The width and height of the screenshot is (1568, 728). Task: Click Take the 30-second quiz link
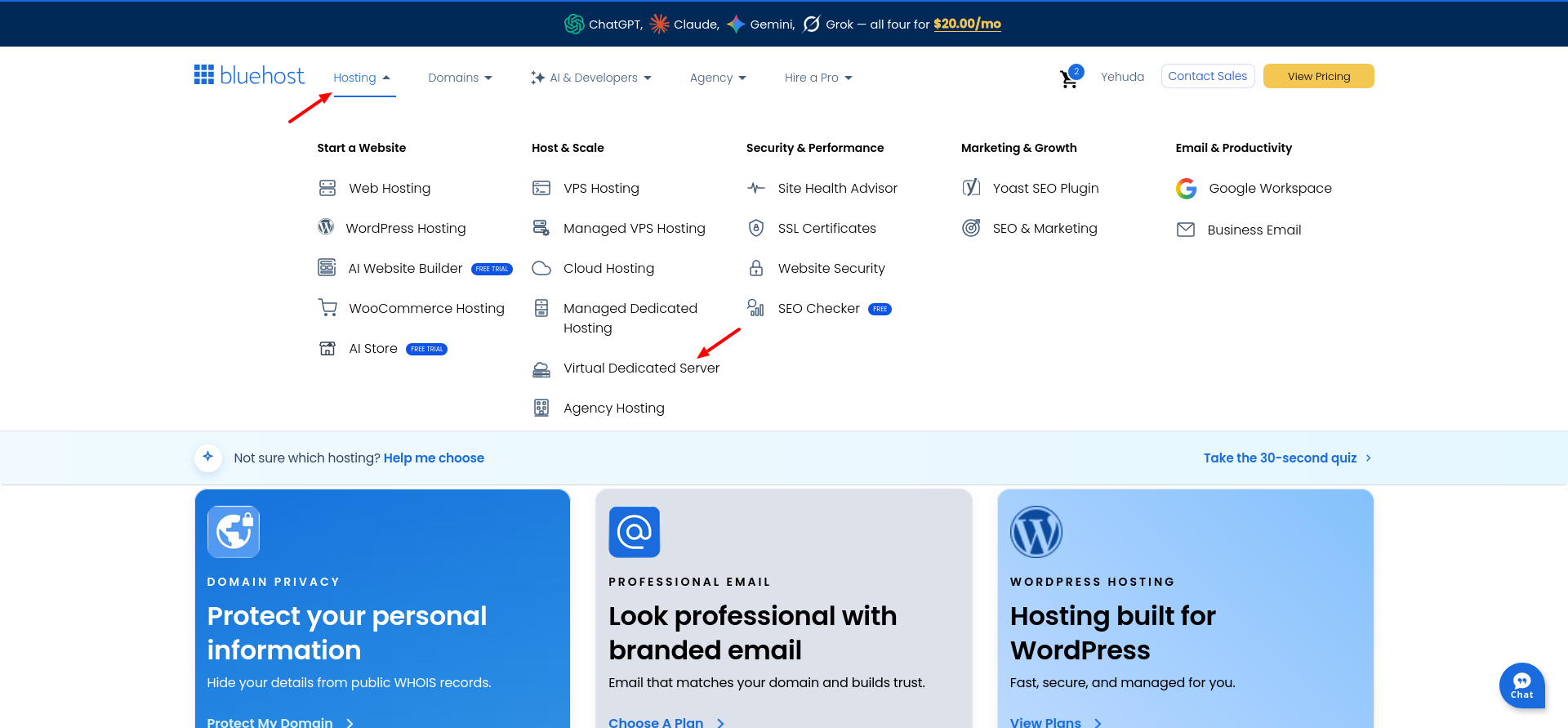coord(1280,458)
